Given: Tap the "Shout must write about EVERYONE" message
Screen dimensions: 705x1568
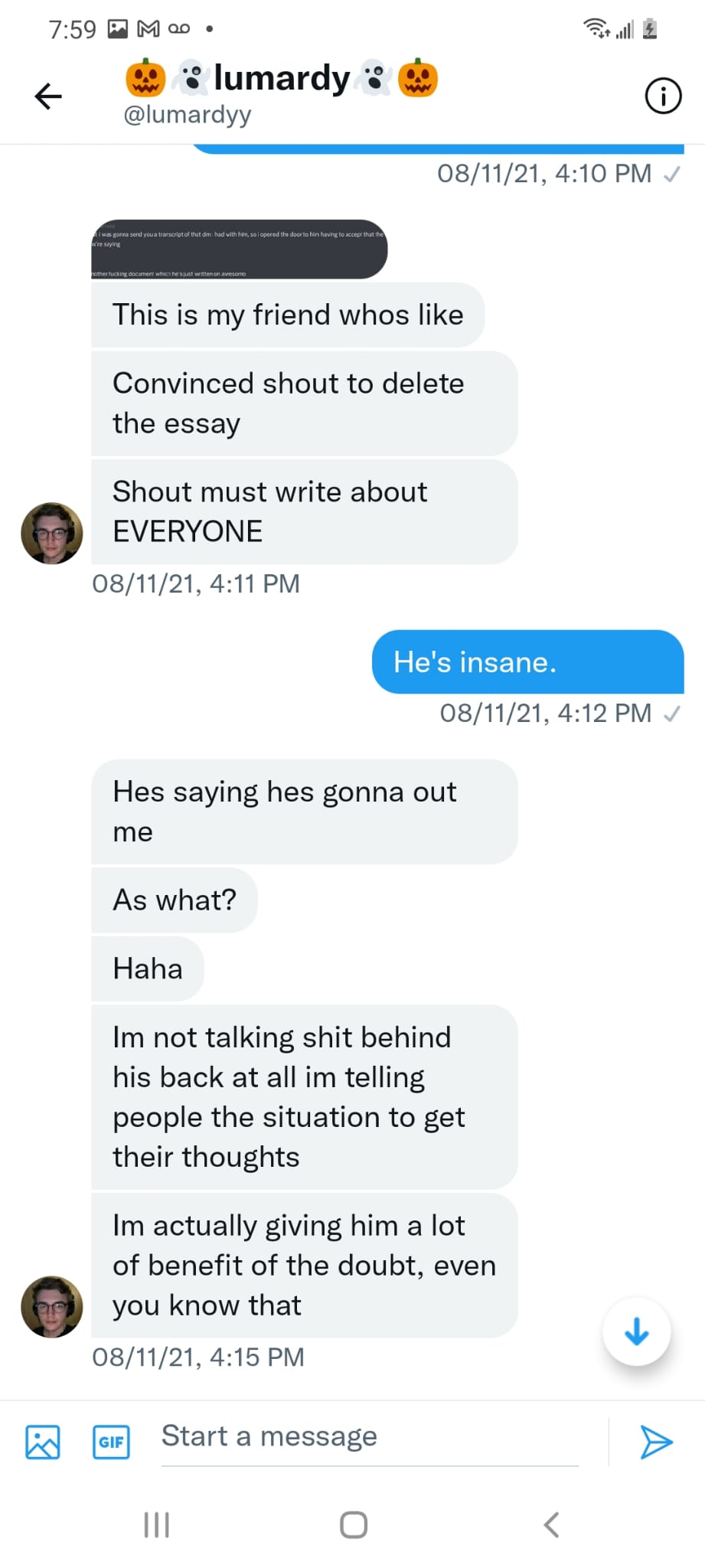Looking at the screenshot, I should point(304,511).
